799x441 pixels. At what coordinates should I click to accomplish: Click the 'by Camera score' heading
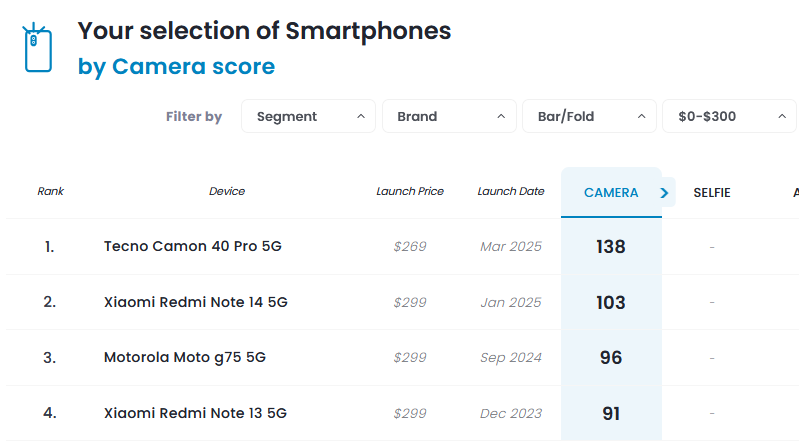click(x=176, y=67)
